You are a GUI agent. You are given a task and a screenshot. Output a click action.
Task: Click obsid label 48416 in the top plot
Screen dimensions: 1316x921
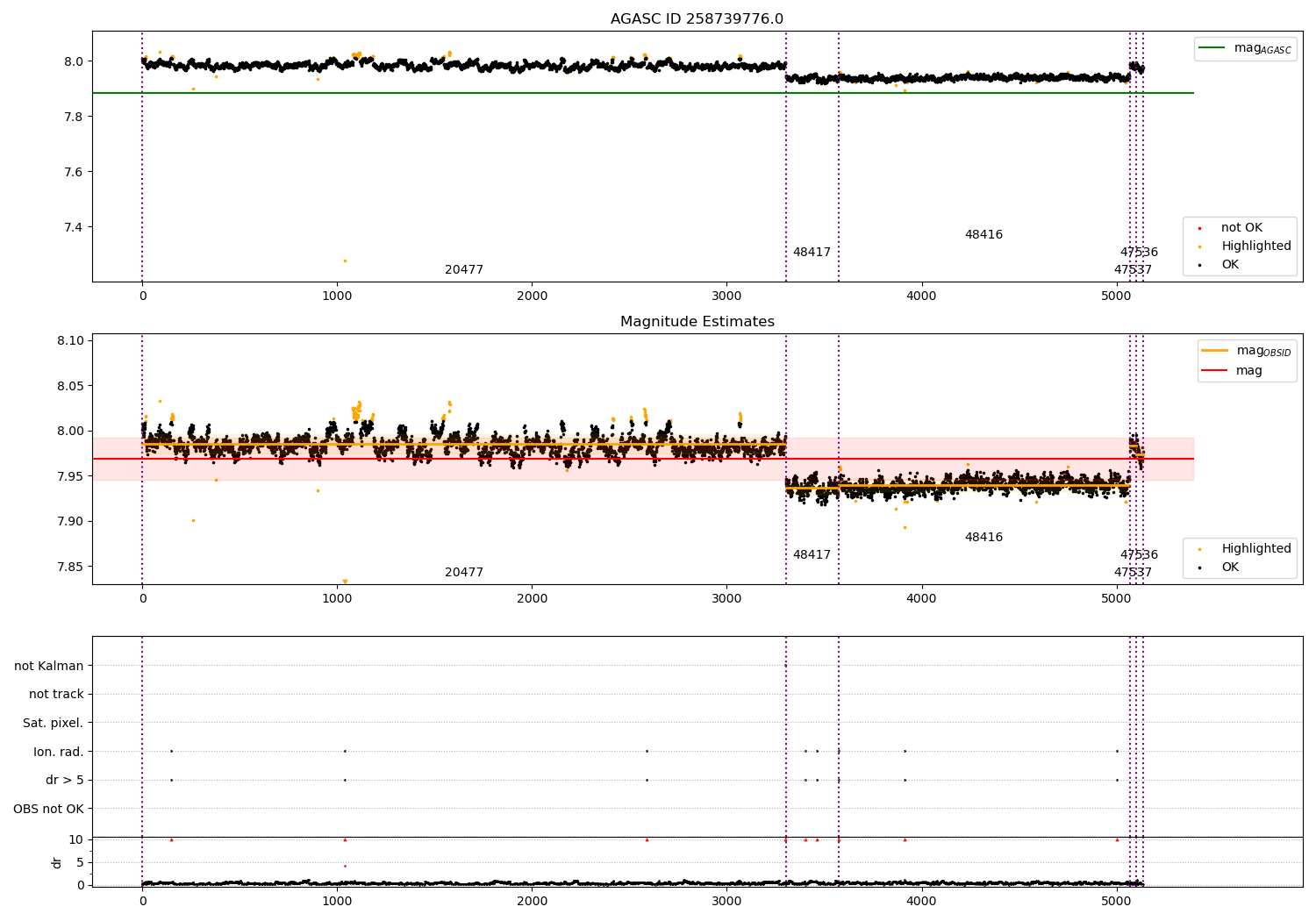983,235
